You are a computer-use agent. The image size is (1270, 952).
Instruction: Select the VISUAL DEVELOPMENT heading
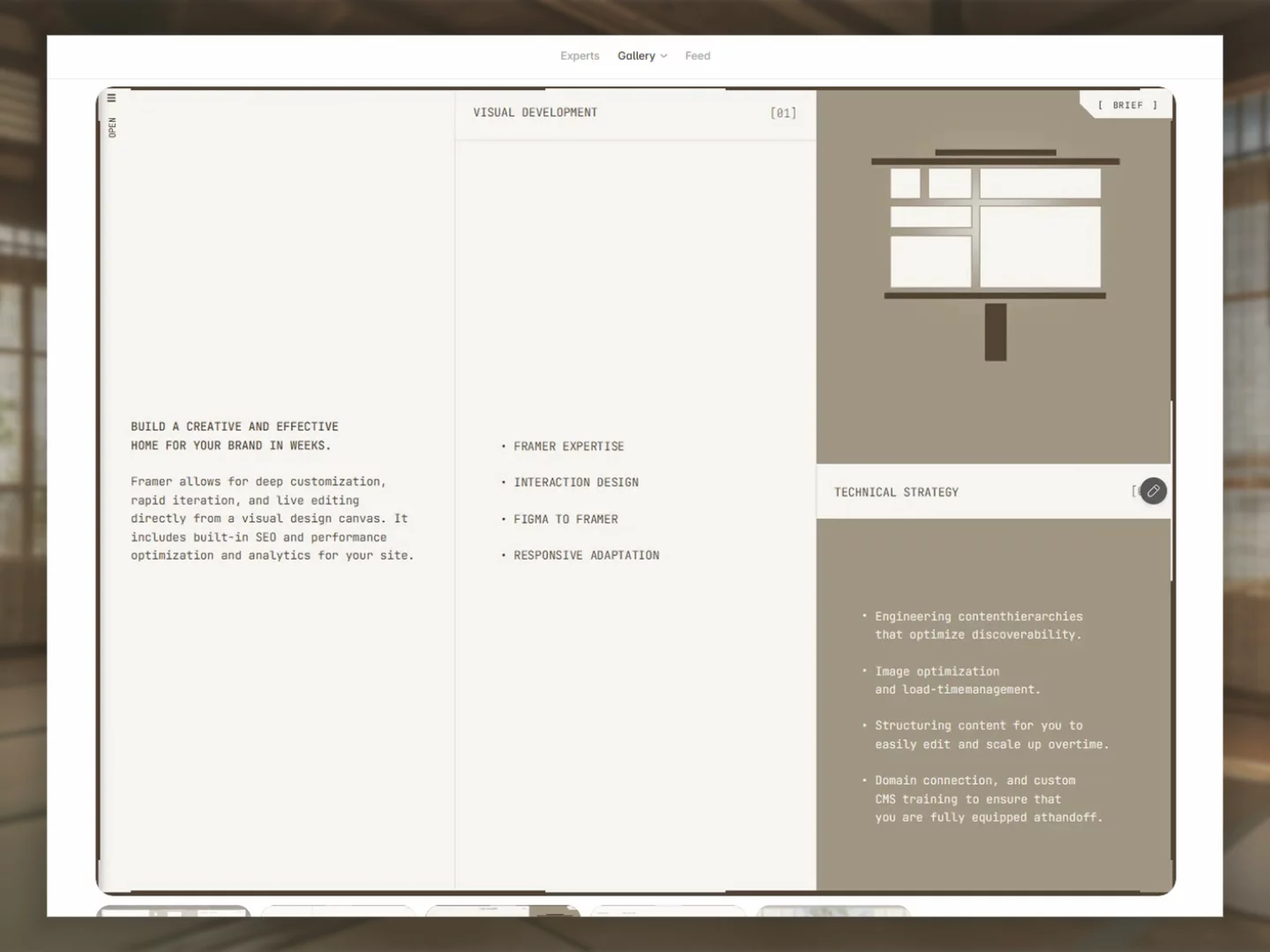(535, 112)
